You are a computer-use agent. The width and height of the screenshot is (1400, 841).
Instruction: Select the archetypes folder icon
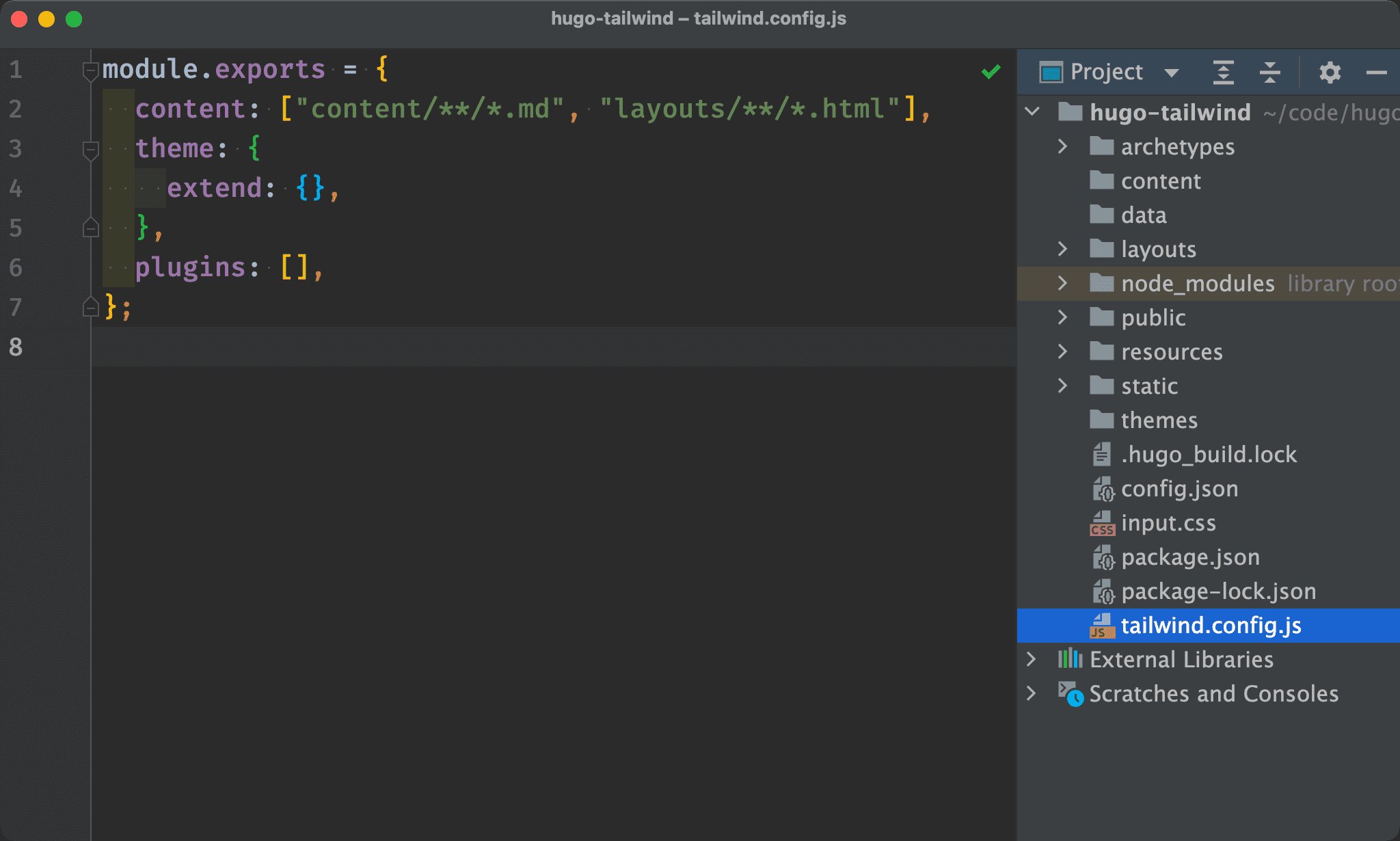[1101, 146]
